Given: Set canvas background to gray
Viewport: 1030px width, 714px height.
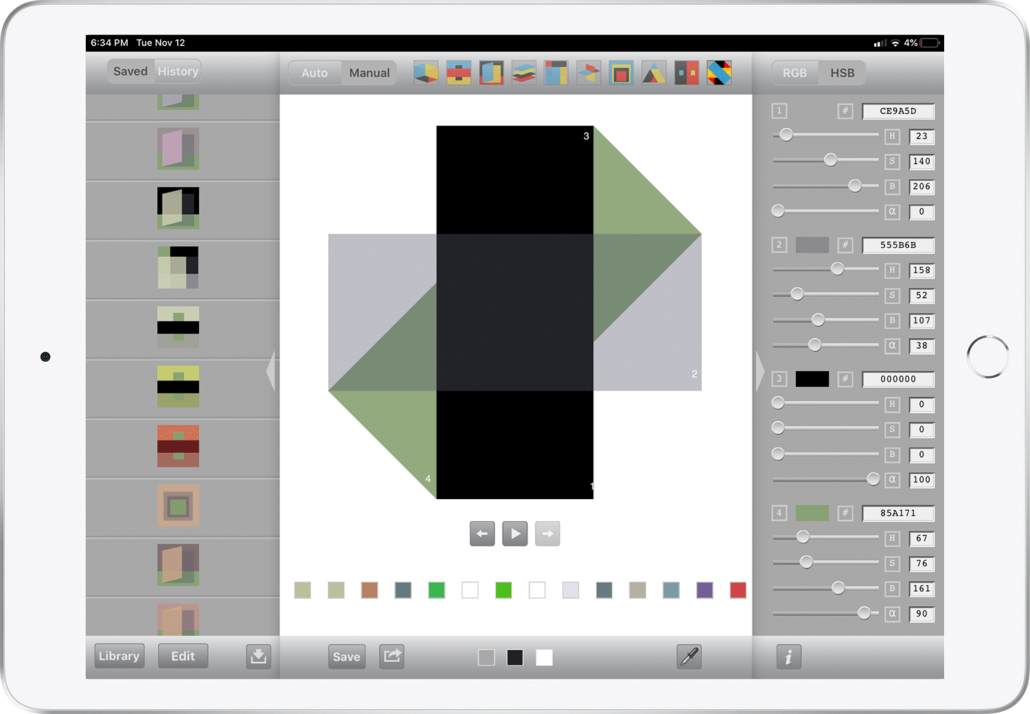Looking at the screenshot, I should (486, 657).
